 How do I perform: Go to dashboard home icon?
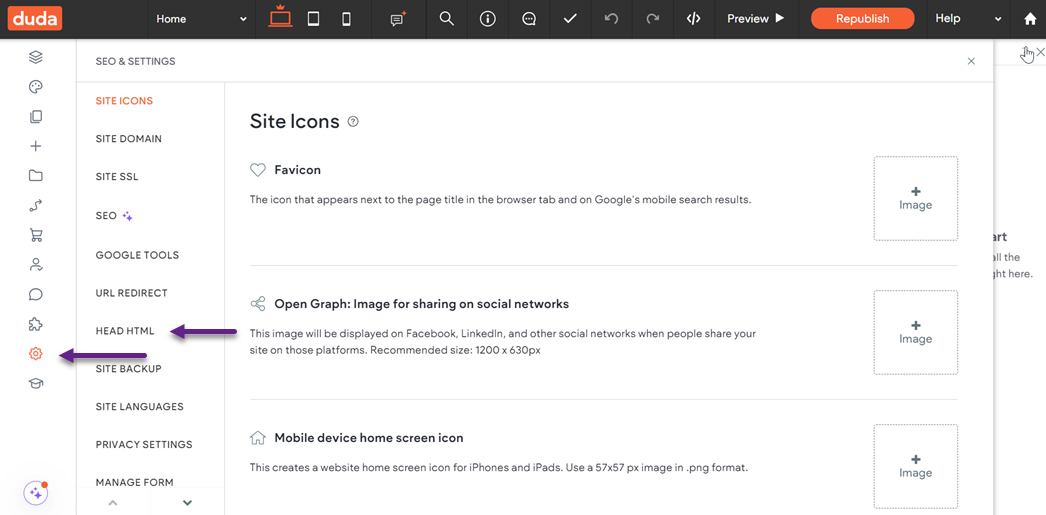pyautogui.click(x=1030, y=19)
